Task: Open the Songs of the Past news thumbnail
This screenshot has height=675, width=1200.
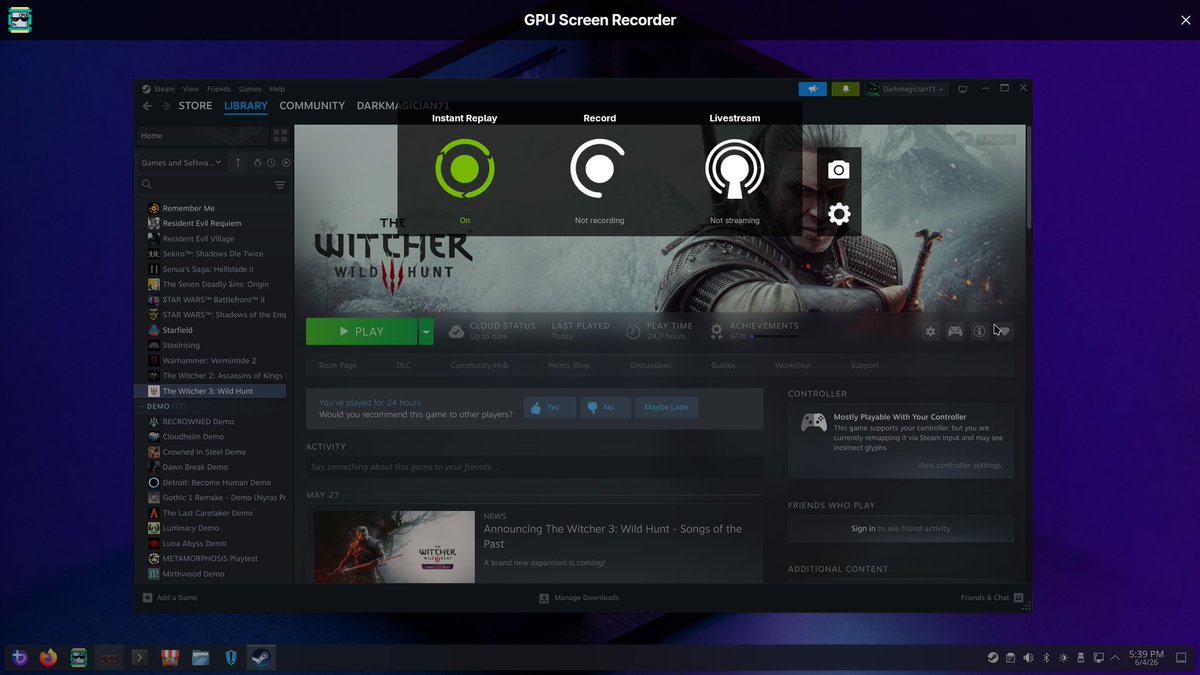Action: (x=395, y=547)
